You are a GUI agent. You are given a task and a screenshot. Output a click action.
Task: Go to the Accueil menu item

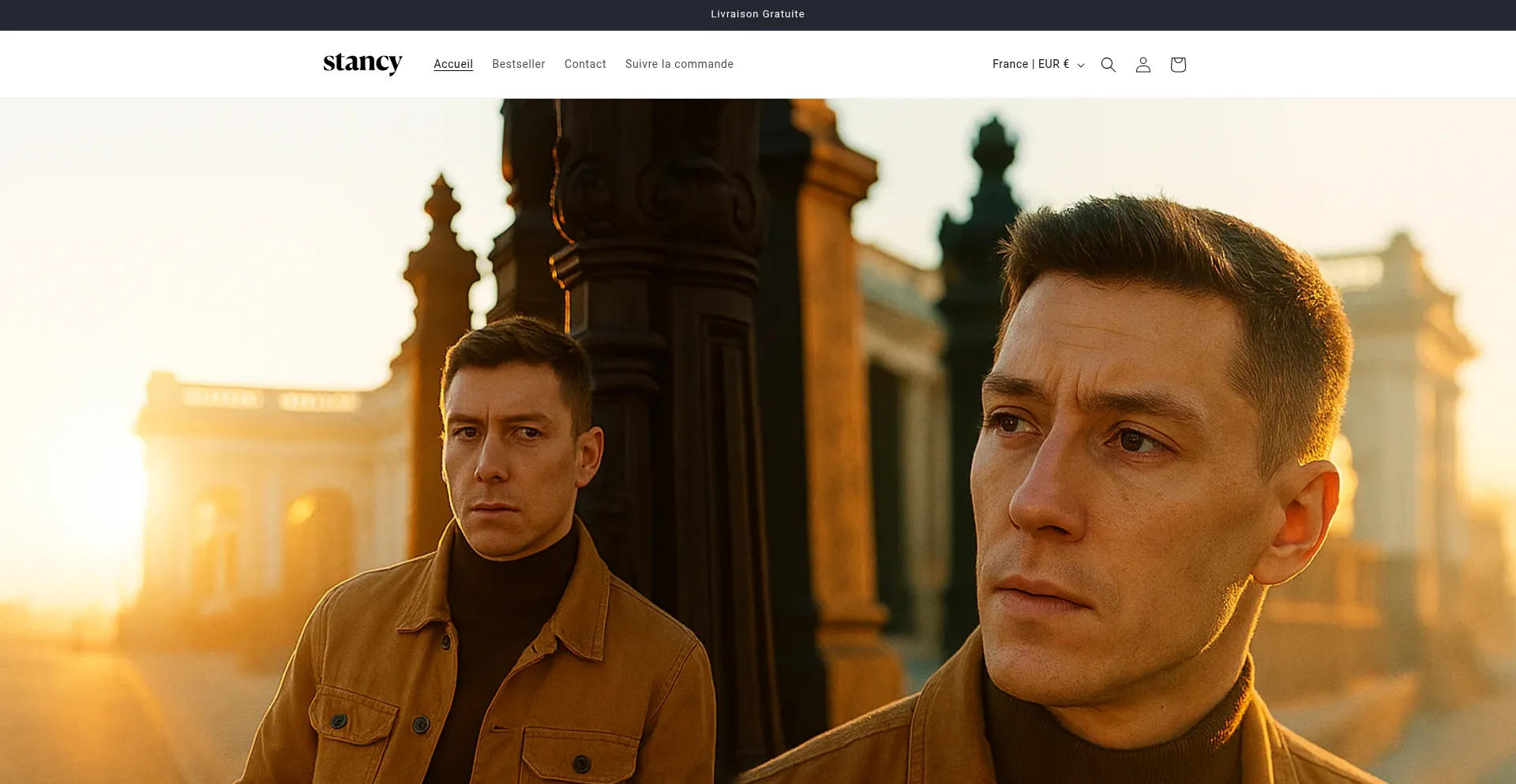(453, 64)
